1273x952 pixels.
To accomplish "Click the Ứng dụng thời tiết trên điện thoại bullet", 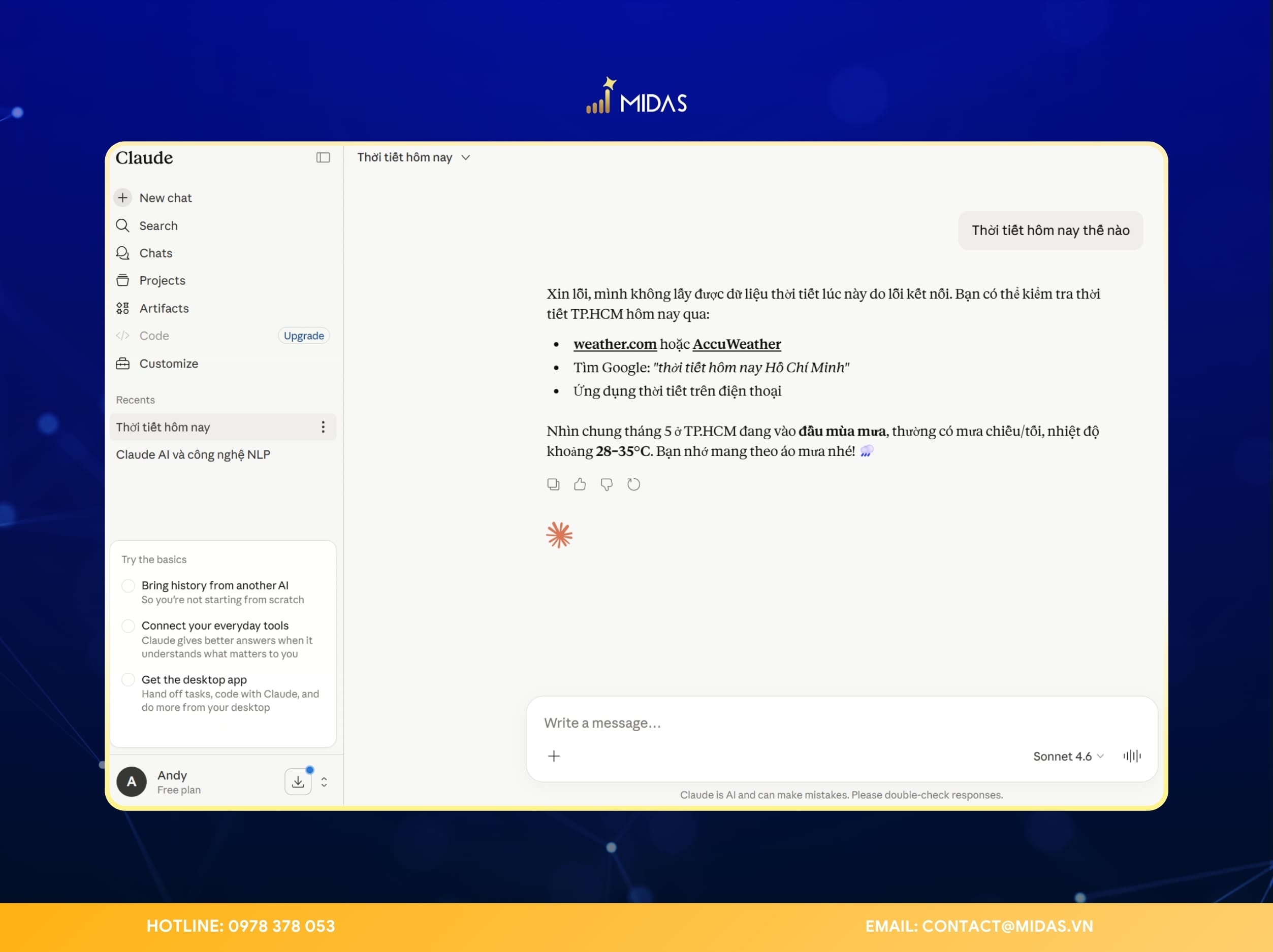I will coord(677,391).
